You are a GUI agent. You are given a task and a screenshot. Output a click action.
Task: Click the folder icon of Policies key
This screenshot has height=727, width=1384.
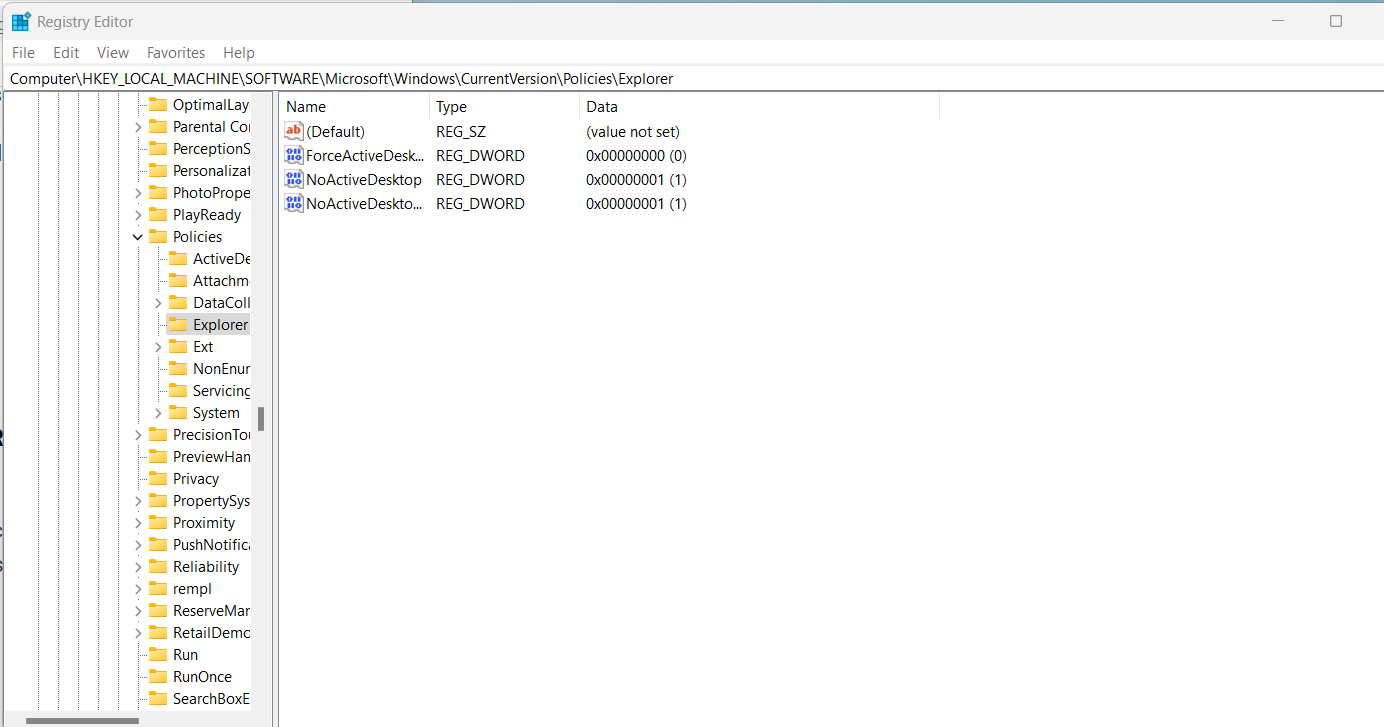pyautogui.click(x=158, y=236)
